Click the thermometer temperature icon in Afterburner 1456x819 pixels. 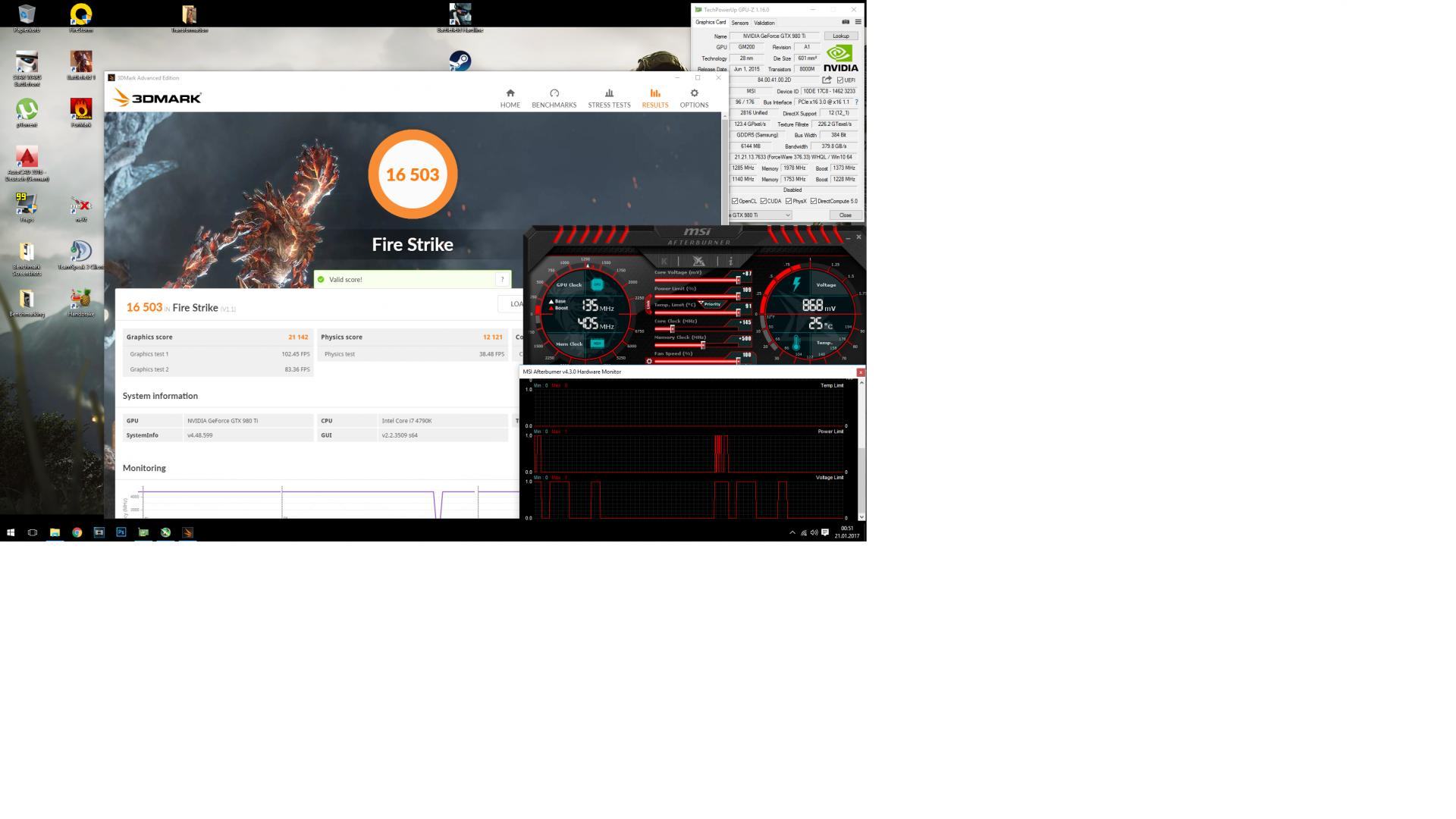[796, 344]
